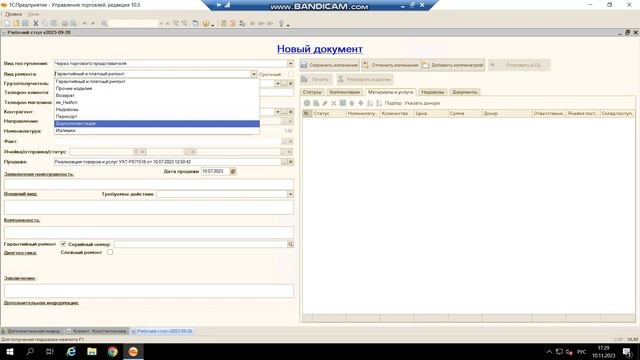
Task: Click the delete X icon in materials table toolbar
Action: click(334, 103)
